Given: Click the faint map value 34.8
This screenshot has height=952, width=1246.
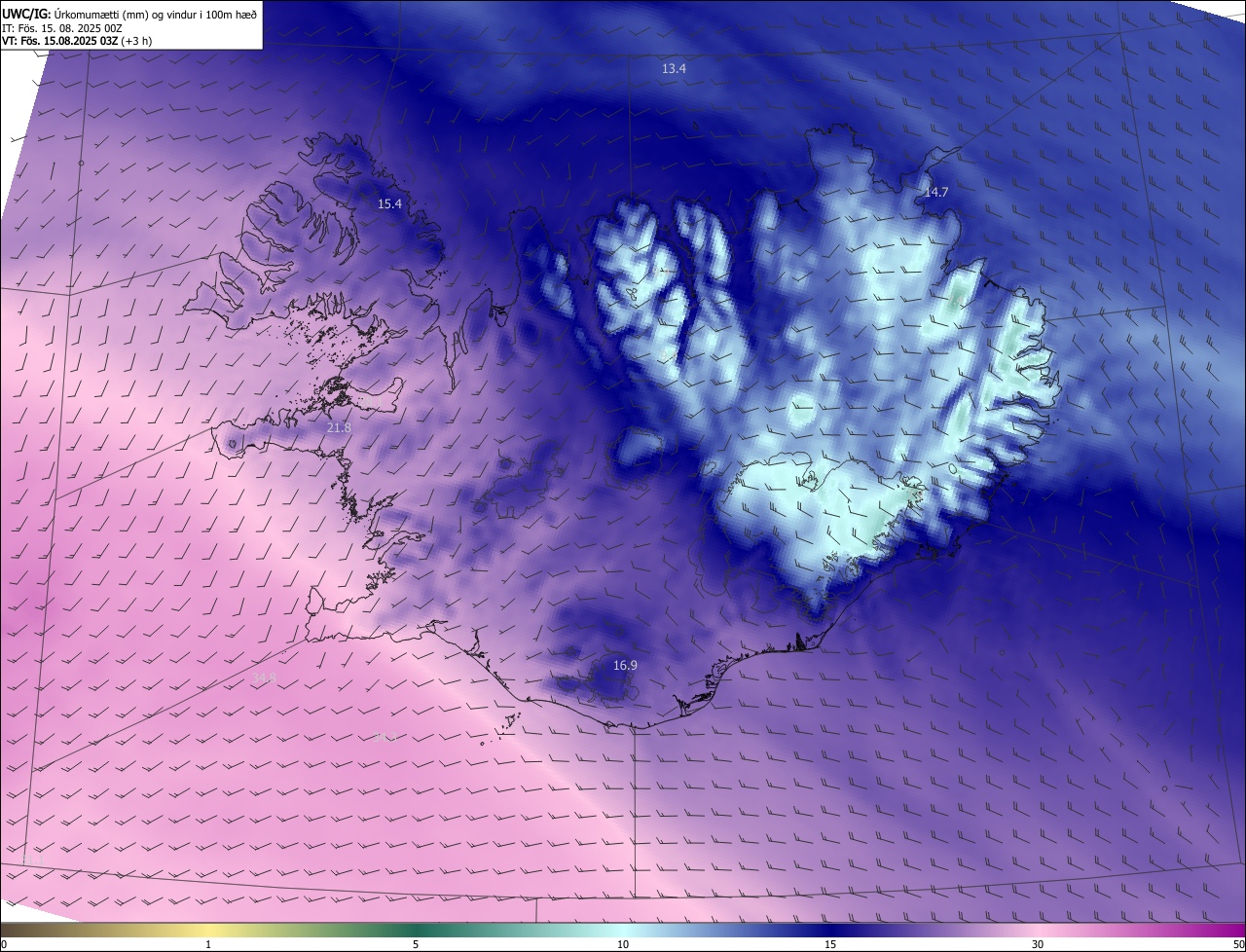Looking at the screenshot, I should coord(264,677).
